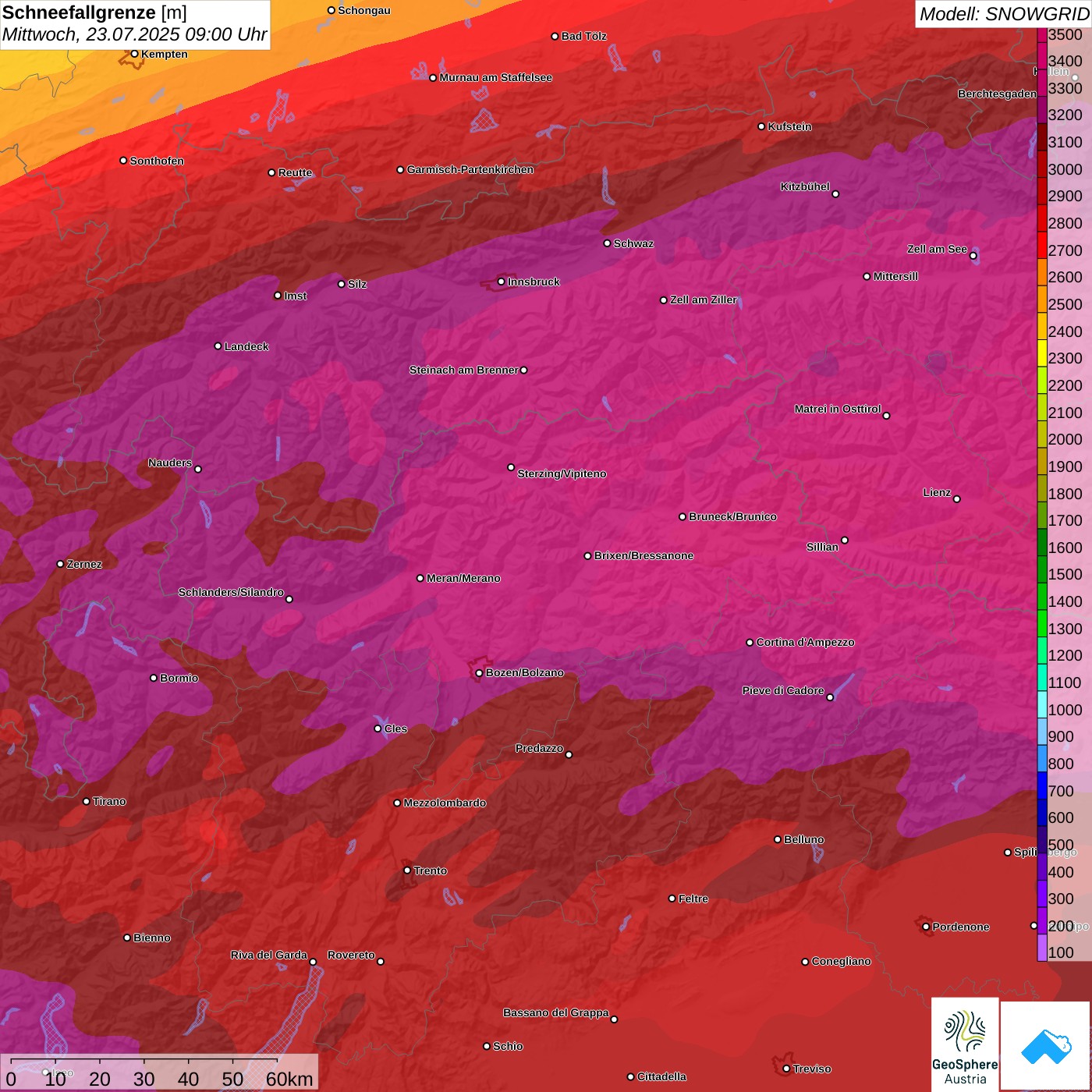This screenshot has height=1092, width=1092.
Task: Click the Rovereto label
Action: 351,955
